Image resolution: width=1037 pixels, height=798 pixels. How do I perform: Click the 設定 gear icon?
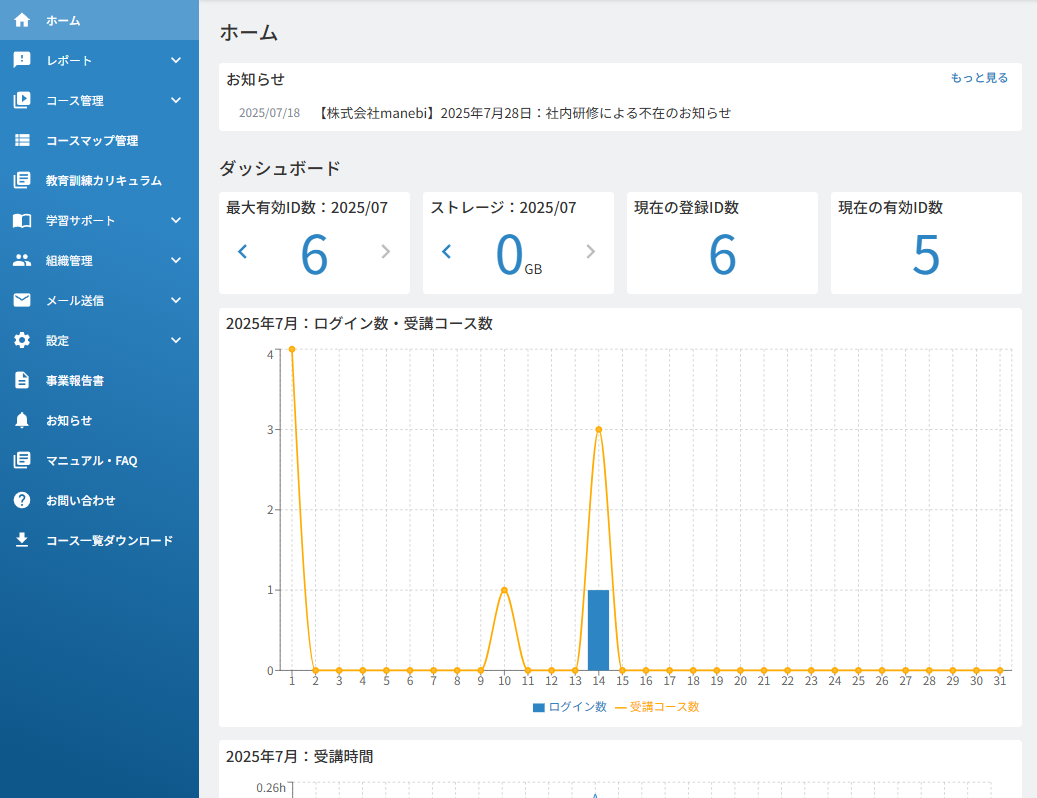[x=22, y=340]
